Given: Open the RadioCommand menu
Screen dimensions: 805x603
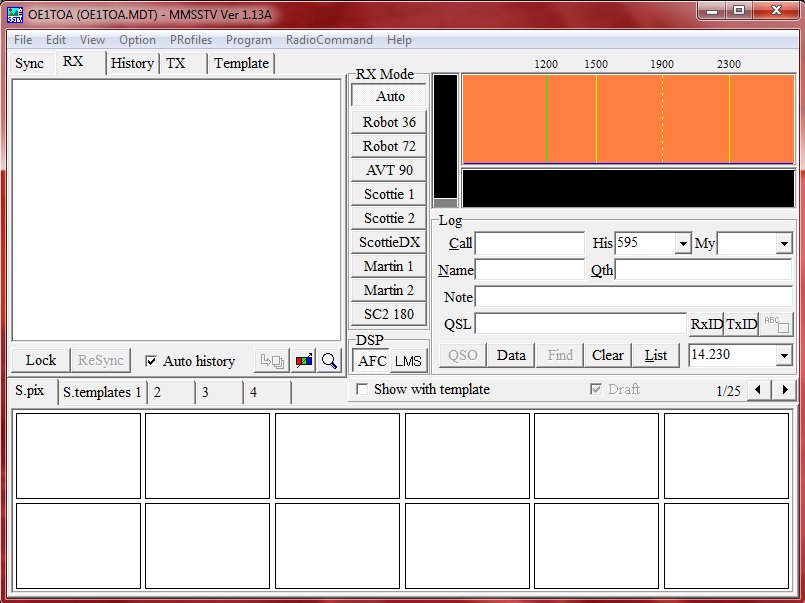Looking at the screenshot, I should 329,40.
